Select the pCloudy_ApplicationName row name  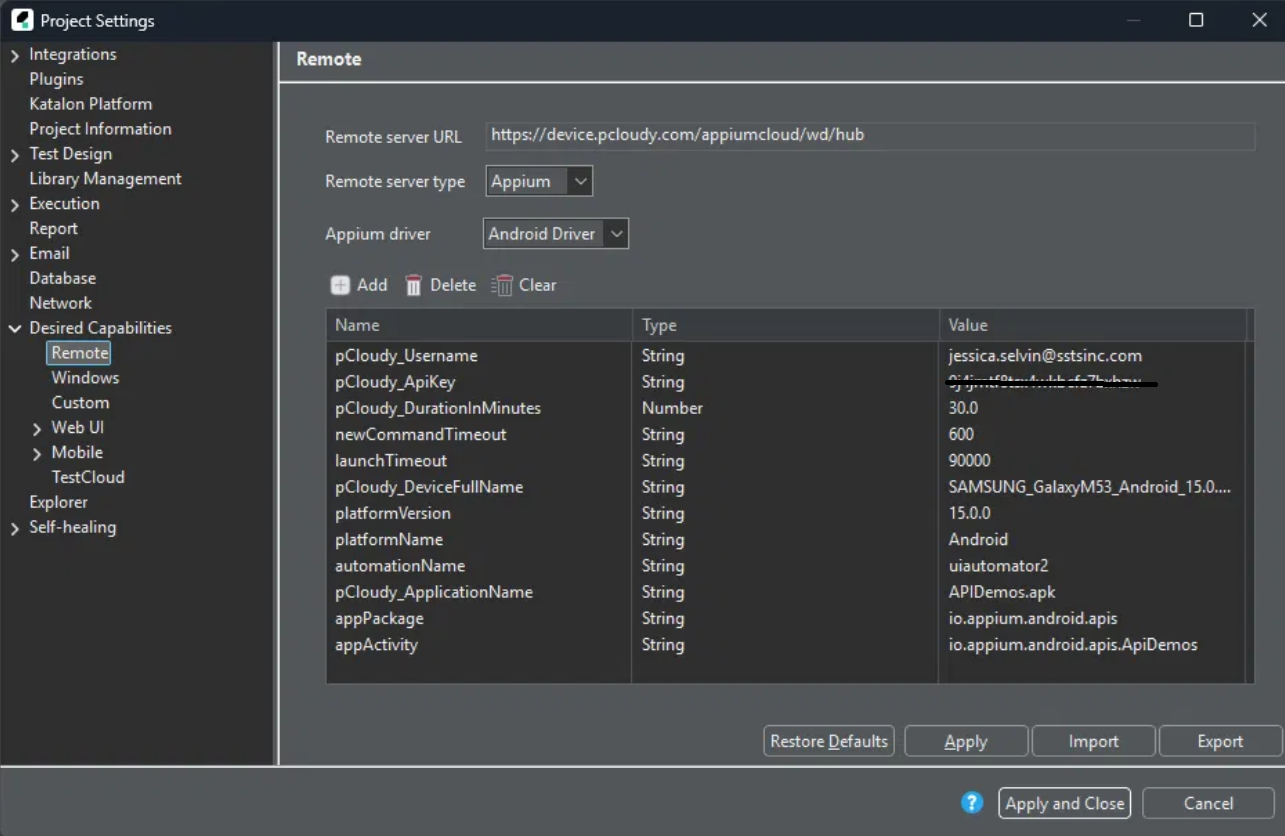(434, 592)
